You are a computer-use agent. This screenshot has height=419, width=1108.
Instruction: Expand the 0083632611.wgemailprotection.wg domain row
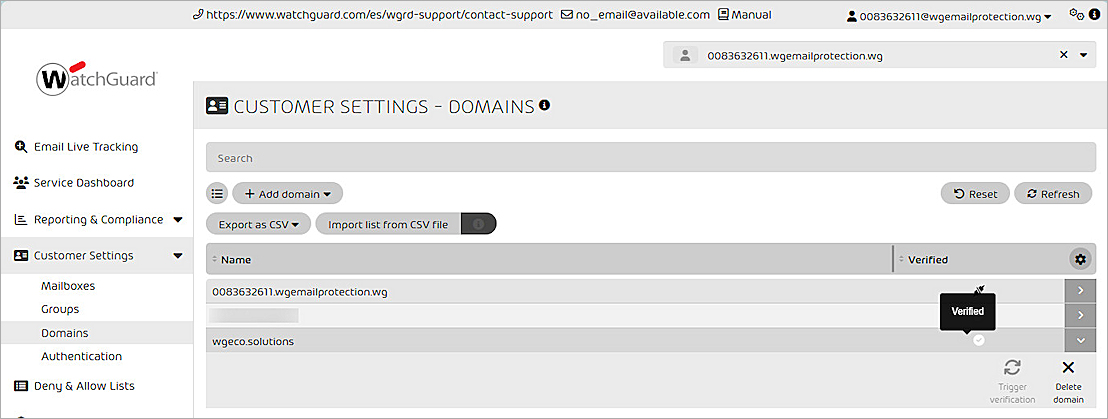(1079, 291)
